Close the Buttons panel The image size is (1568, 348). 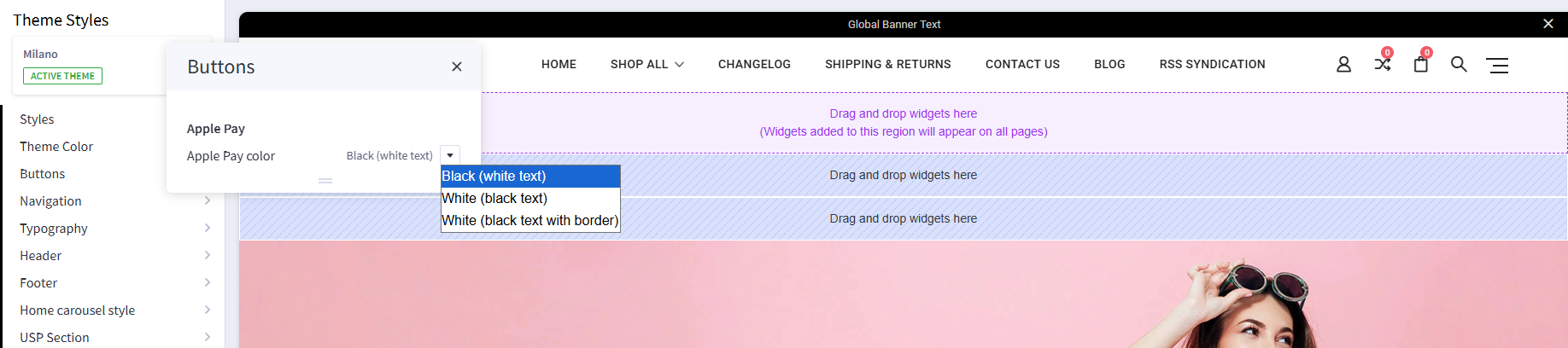point(457,67)
